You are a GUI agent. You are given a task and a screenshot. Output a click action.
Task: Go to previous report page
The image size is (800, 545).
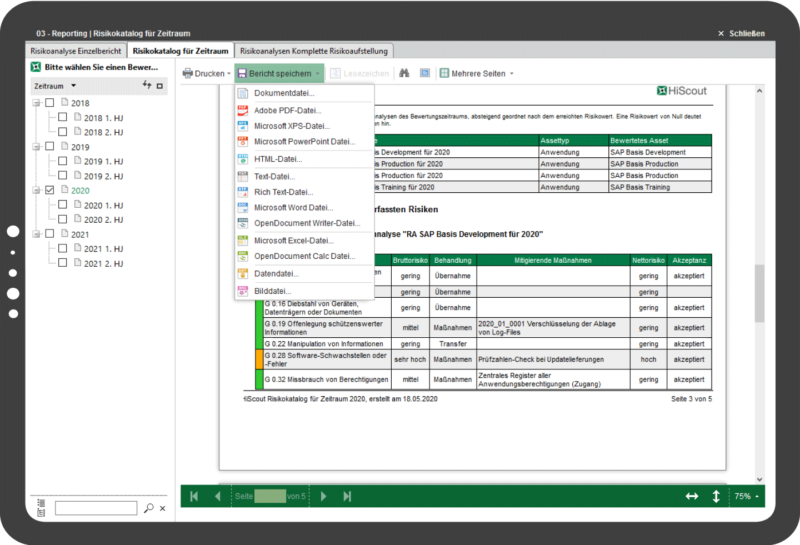tap(218, 496)
